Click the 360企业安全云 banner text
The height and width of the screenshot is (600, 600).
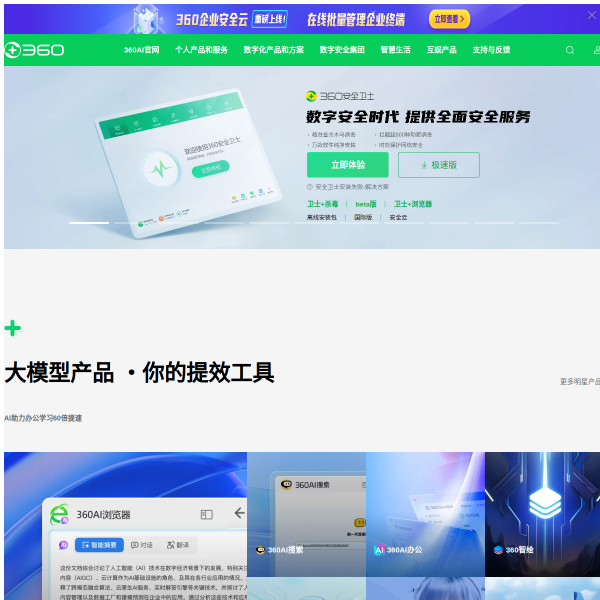click(x=212, y=19)
